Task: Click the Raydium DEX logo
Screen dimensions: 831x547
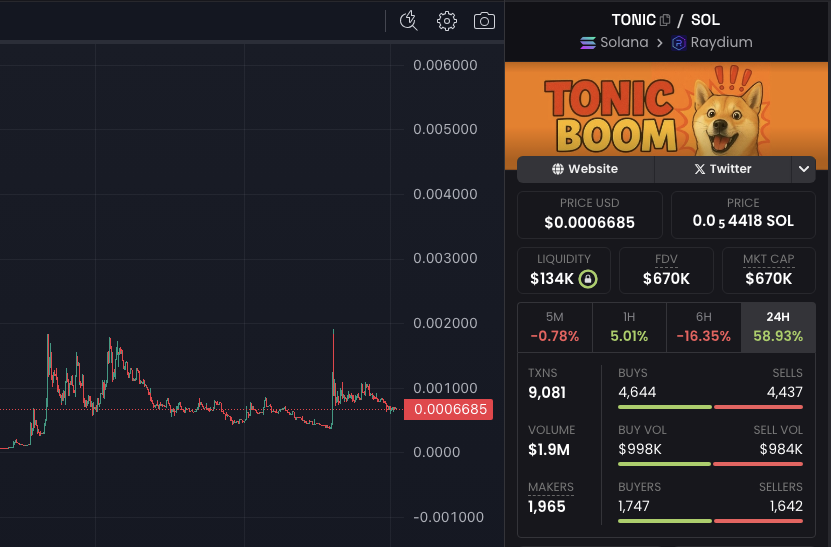Action: 679,42
